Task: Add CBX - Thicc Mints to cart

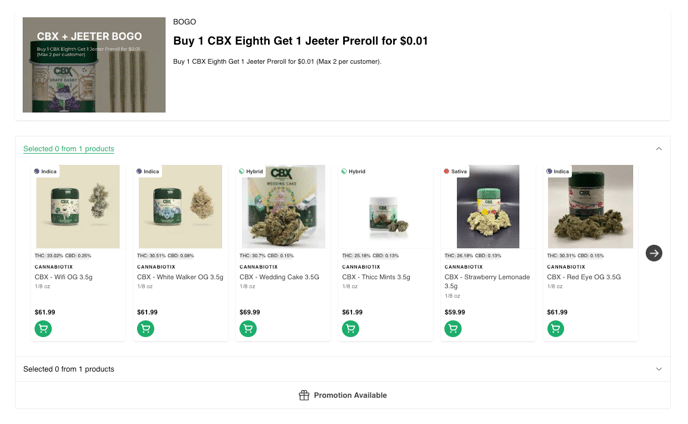Action: [x=351, y=328]
